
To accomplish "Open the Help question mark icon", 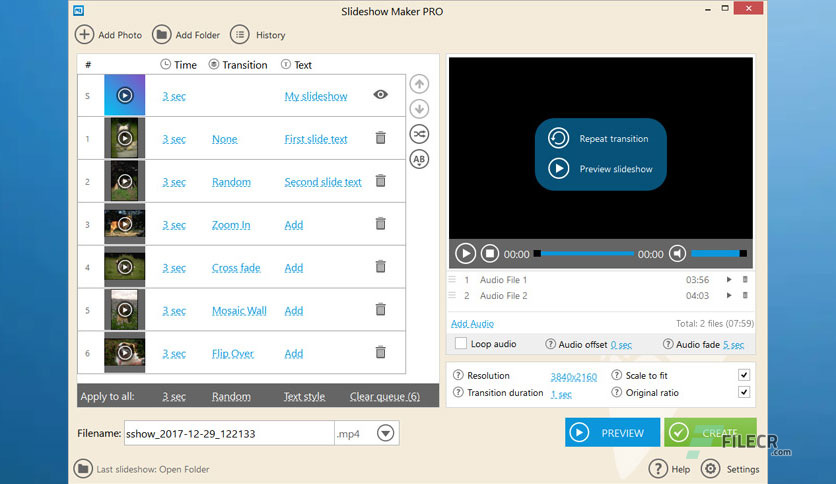I will tap(658, 469).
